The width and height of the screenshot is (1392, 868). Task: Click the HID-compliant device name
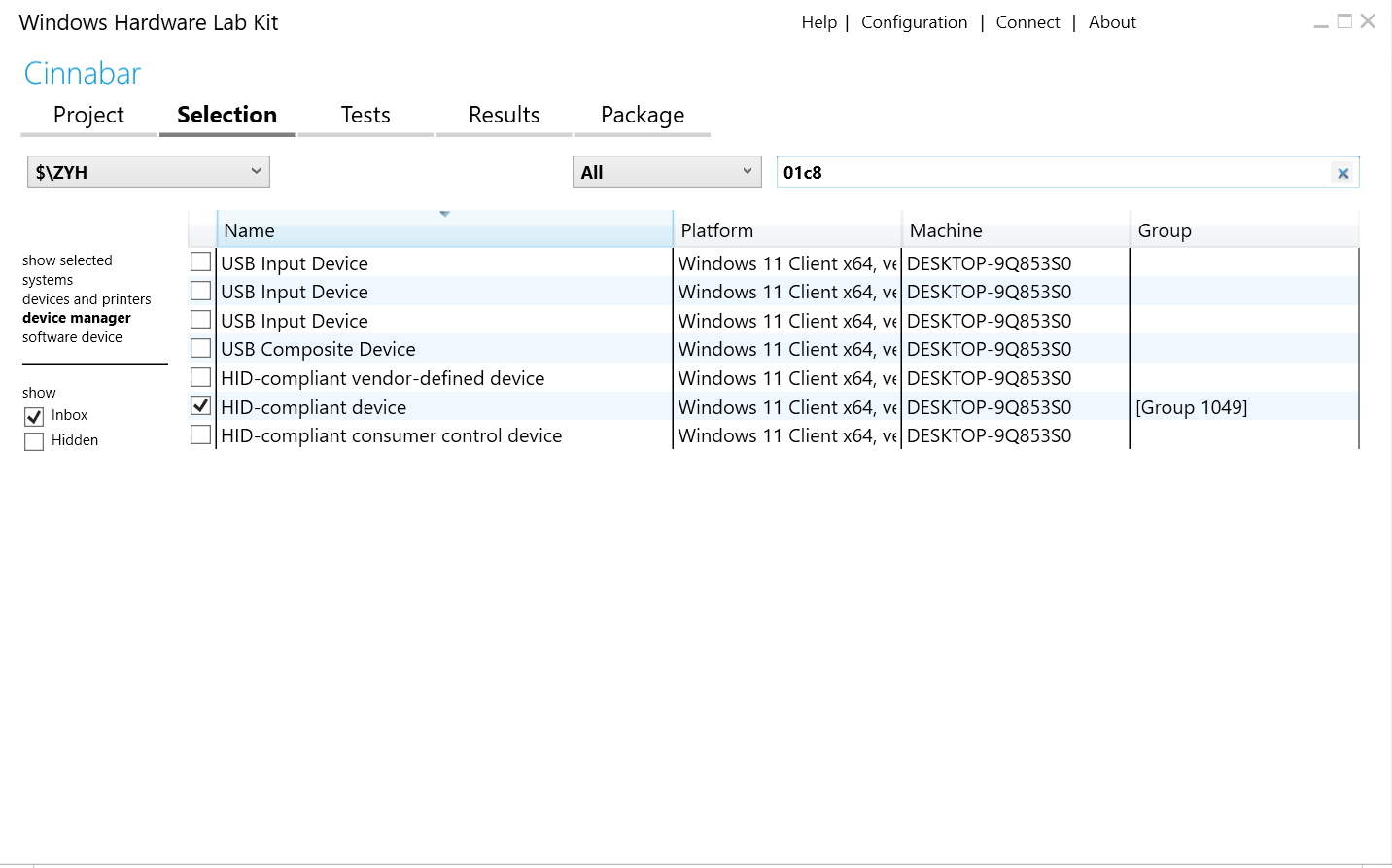click(313, 407)
